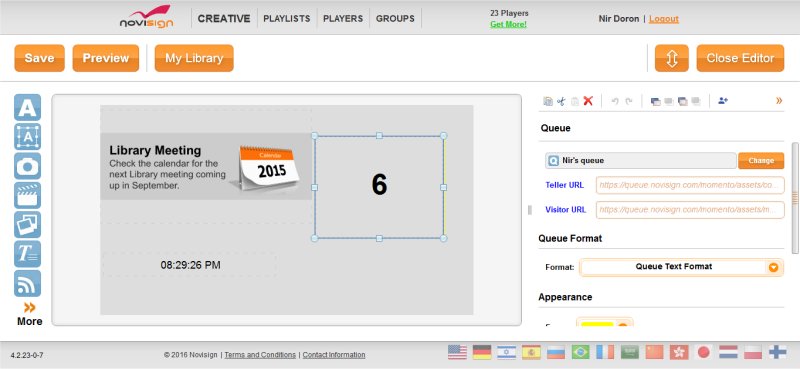Click the Teller URL input field

pos(690,185)
